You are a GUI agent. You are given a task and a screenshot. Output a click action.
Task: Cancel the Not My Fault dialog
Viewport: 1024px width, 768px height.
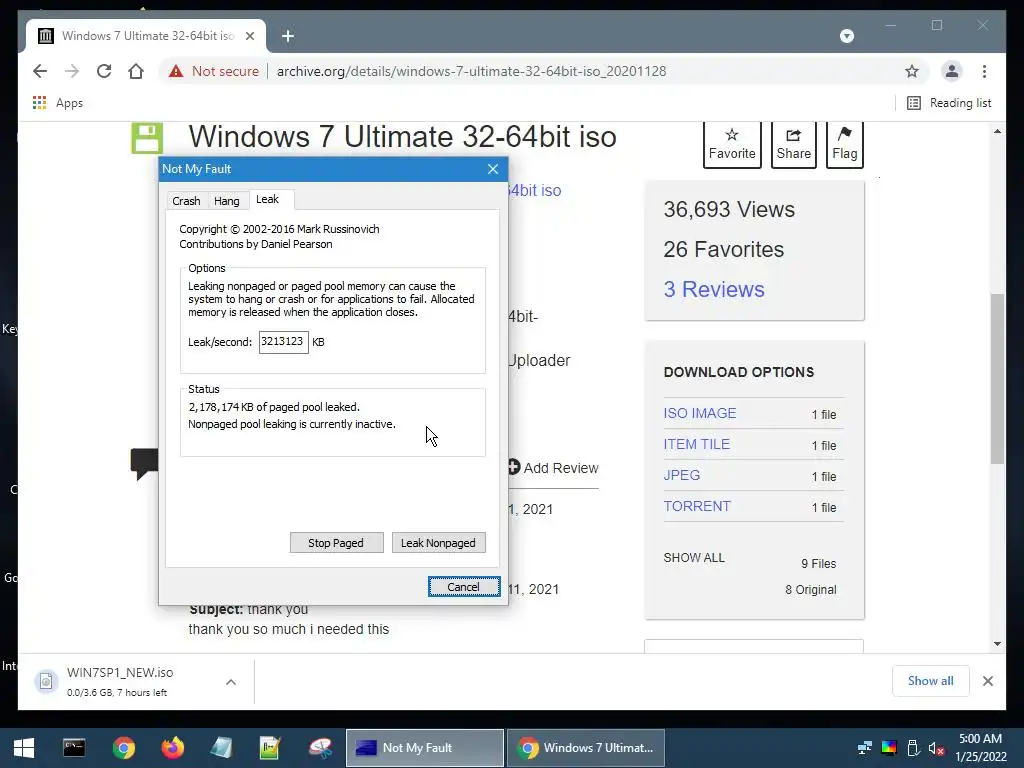(x=464, y=586)
